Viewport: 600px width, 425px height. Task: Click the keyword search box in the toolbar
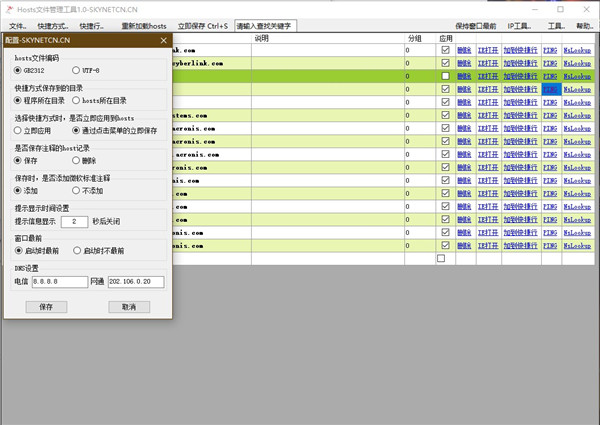[x=264, y=25]
